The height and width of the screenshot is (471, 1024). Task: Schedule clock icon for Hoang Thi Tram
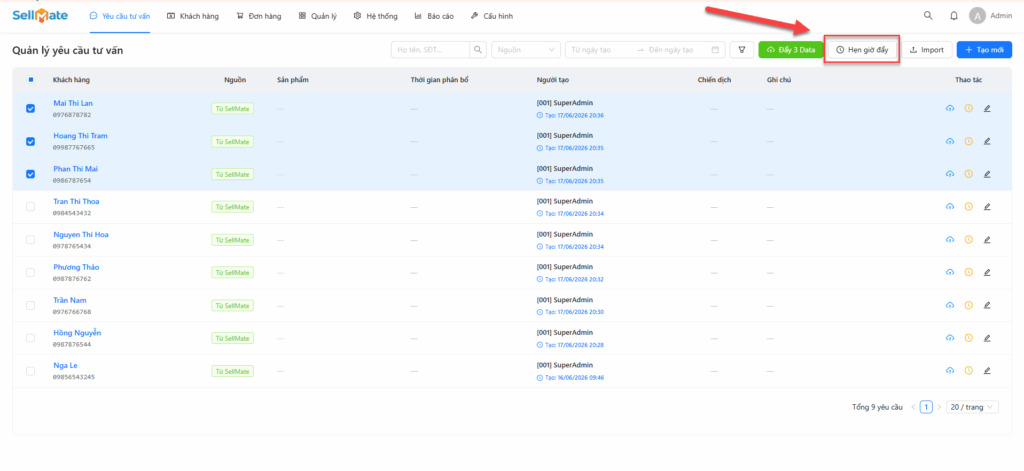tap(968, 141)
